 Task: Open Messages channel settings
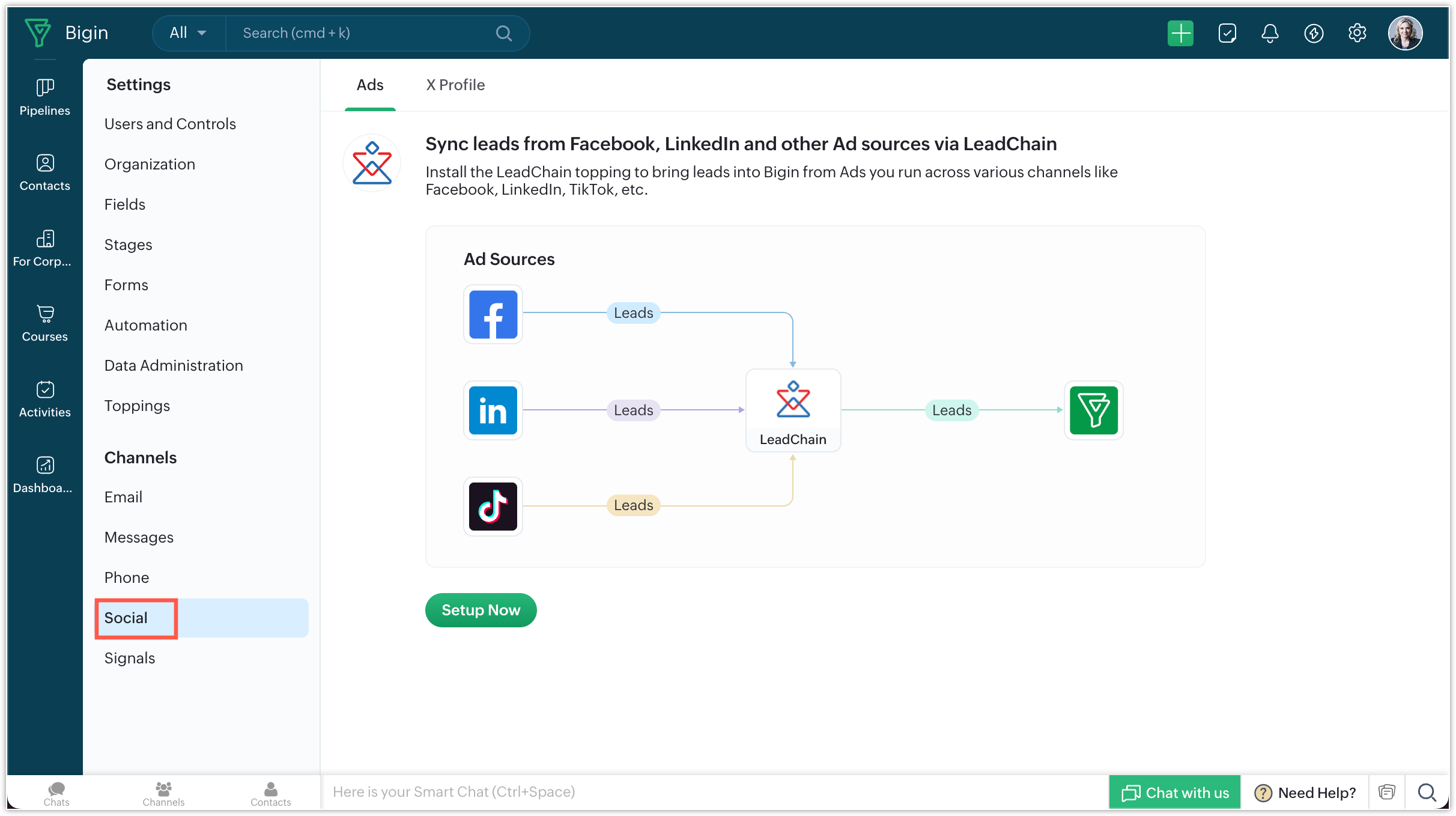click(x=139, y=537)
